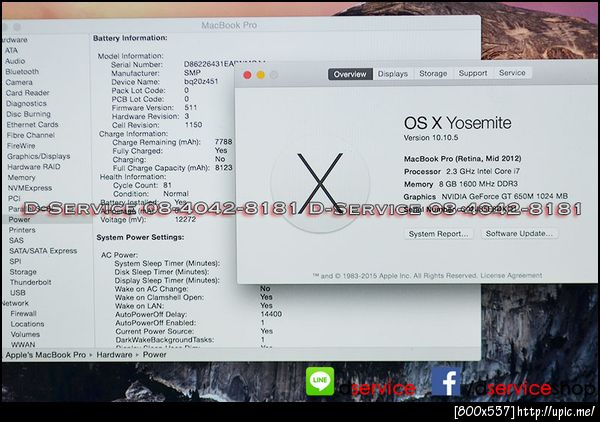Select WWAN under Network

click(x=23, y=345)
